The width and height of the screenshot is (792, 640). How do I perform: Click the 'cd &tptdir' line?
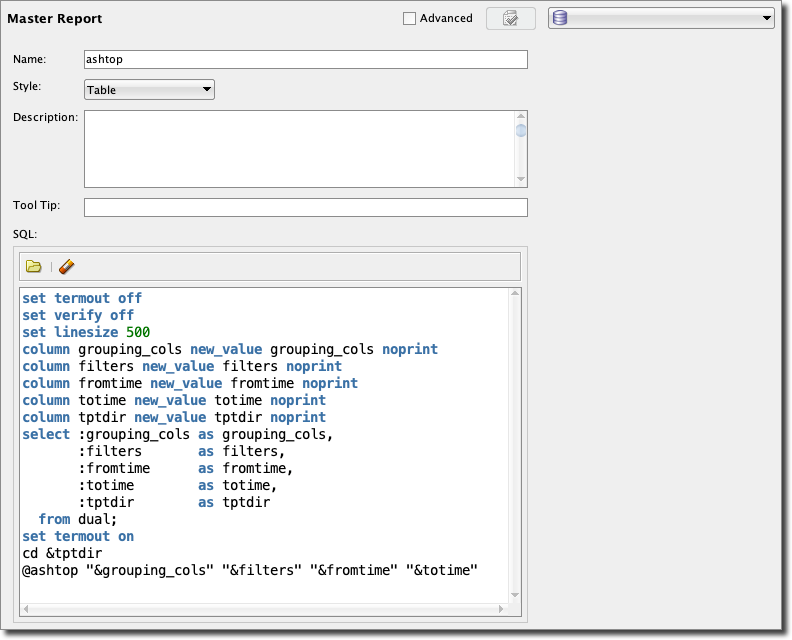62,554
